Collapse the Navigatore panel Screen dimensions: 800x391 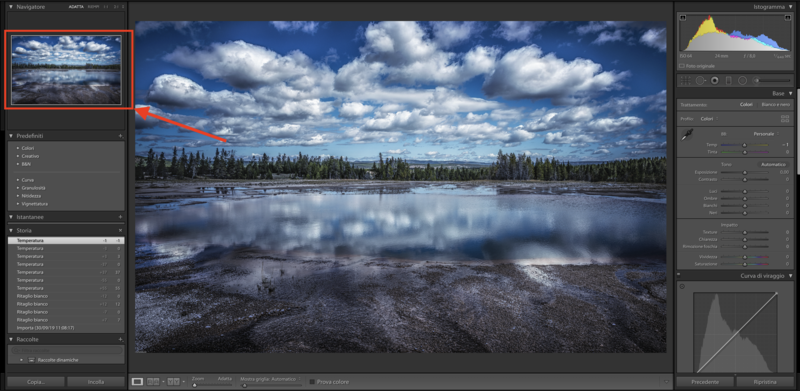point(11,7)
